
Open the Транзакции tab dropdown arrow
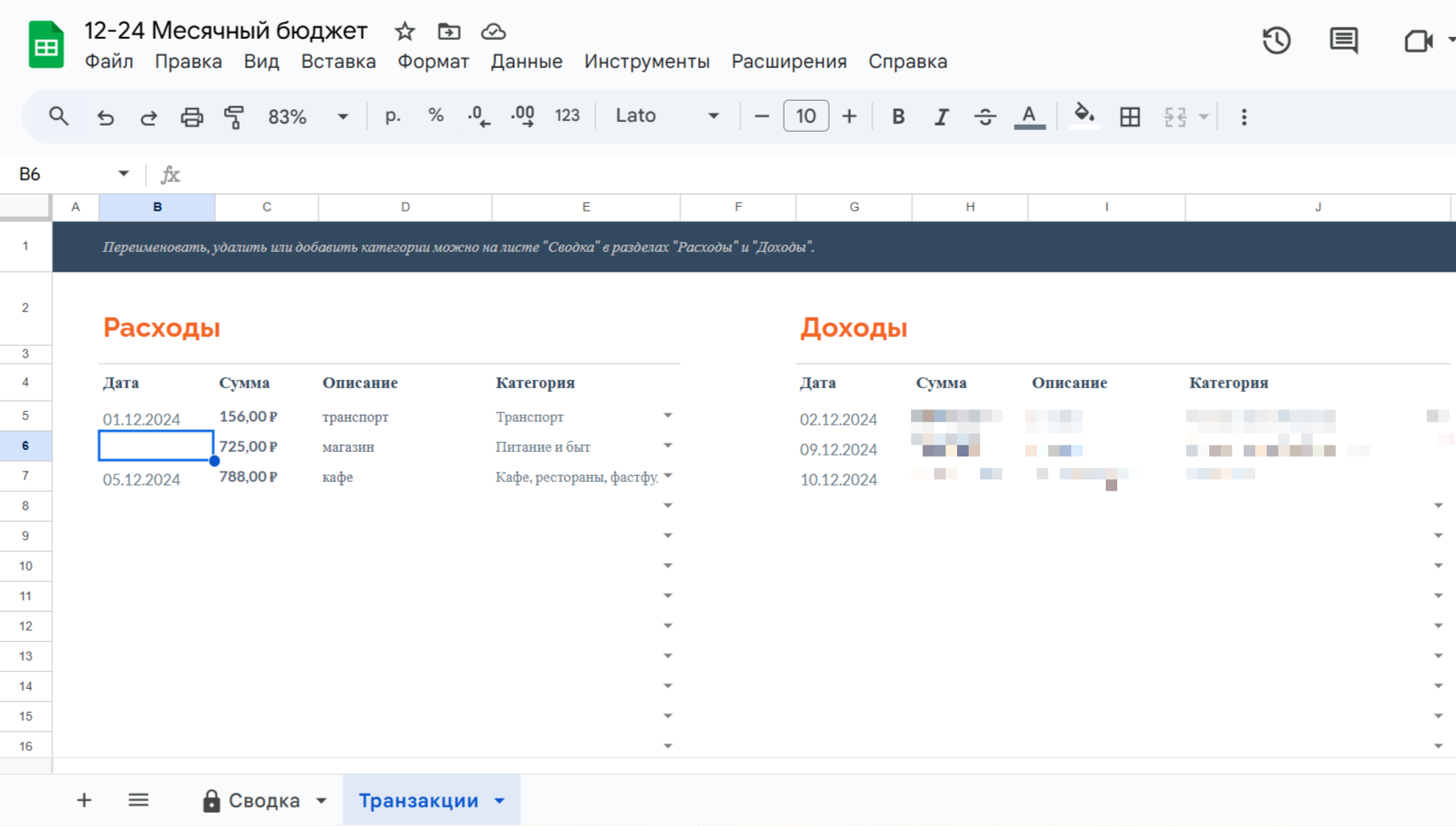500,801
